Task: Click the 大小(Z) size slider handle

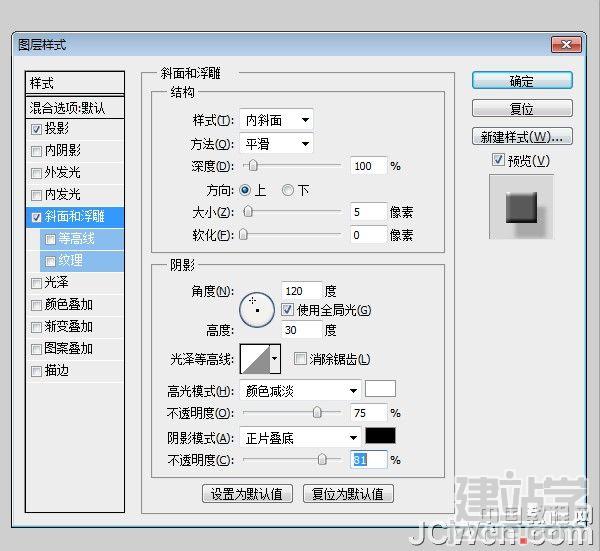Action: [248, 211]
